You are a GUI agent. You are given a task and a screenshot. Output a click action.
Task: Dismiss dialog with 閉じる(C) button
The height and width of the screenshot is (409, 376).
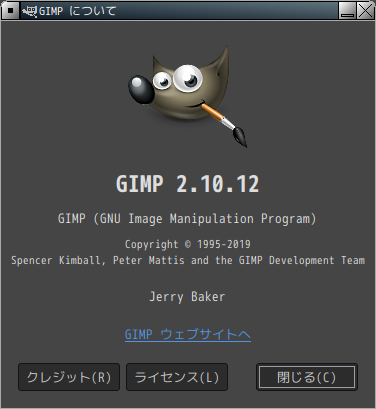(307, 377)
